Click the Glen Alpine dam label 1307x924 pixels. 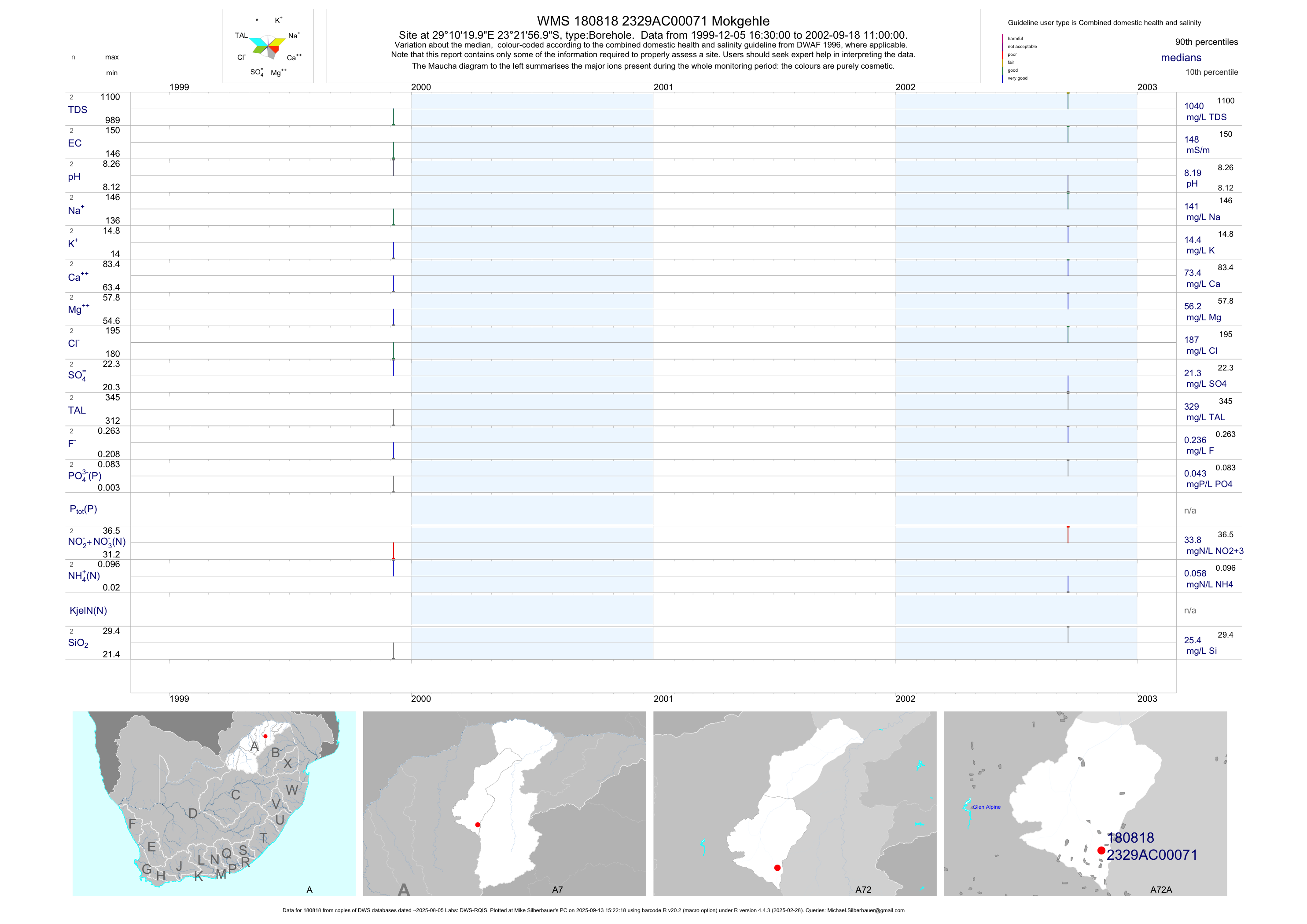click(986, 807)
